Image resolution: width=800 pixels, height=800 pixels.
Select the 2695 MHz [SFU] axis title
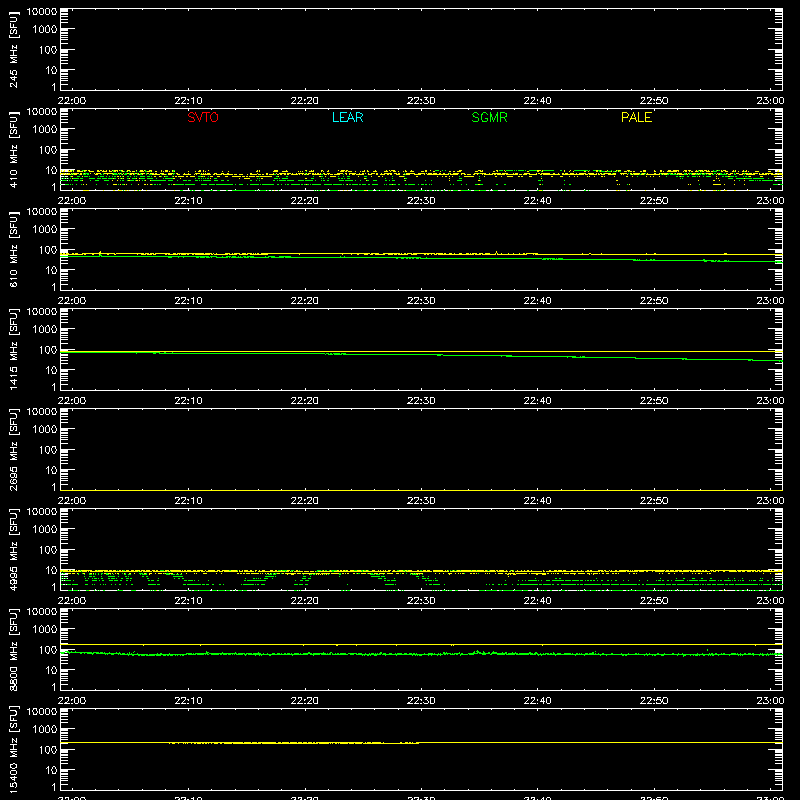(x=13, y=449)
